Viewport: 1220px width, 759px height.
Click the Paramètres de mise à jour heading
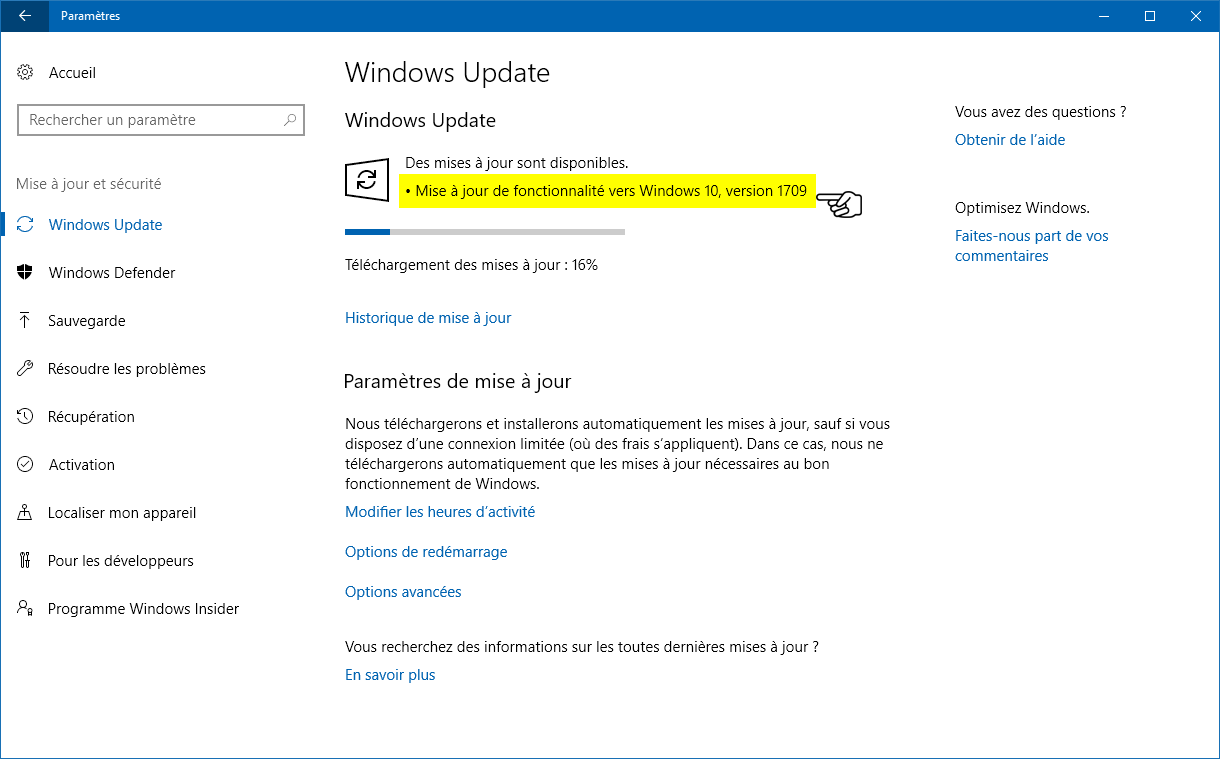[x=457, y=381]
